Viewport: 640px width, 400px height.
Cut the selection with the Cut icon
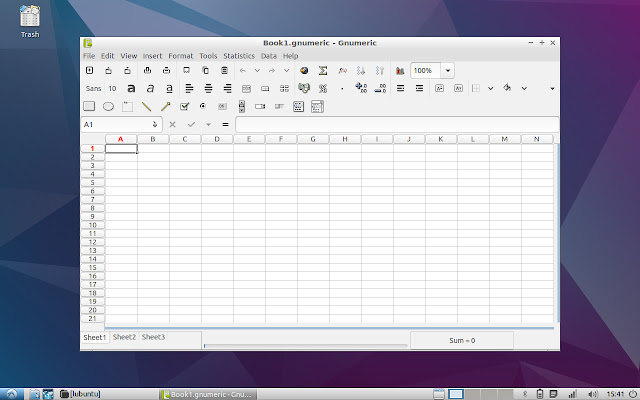click(x=186, y=70)
